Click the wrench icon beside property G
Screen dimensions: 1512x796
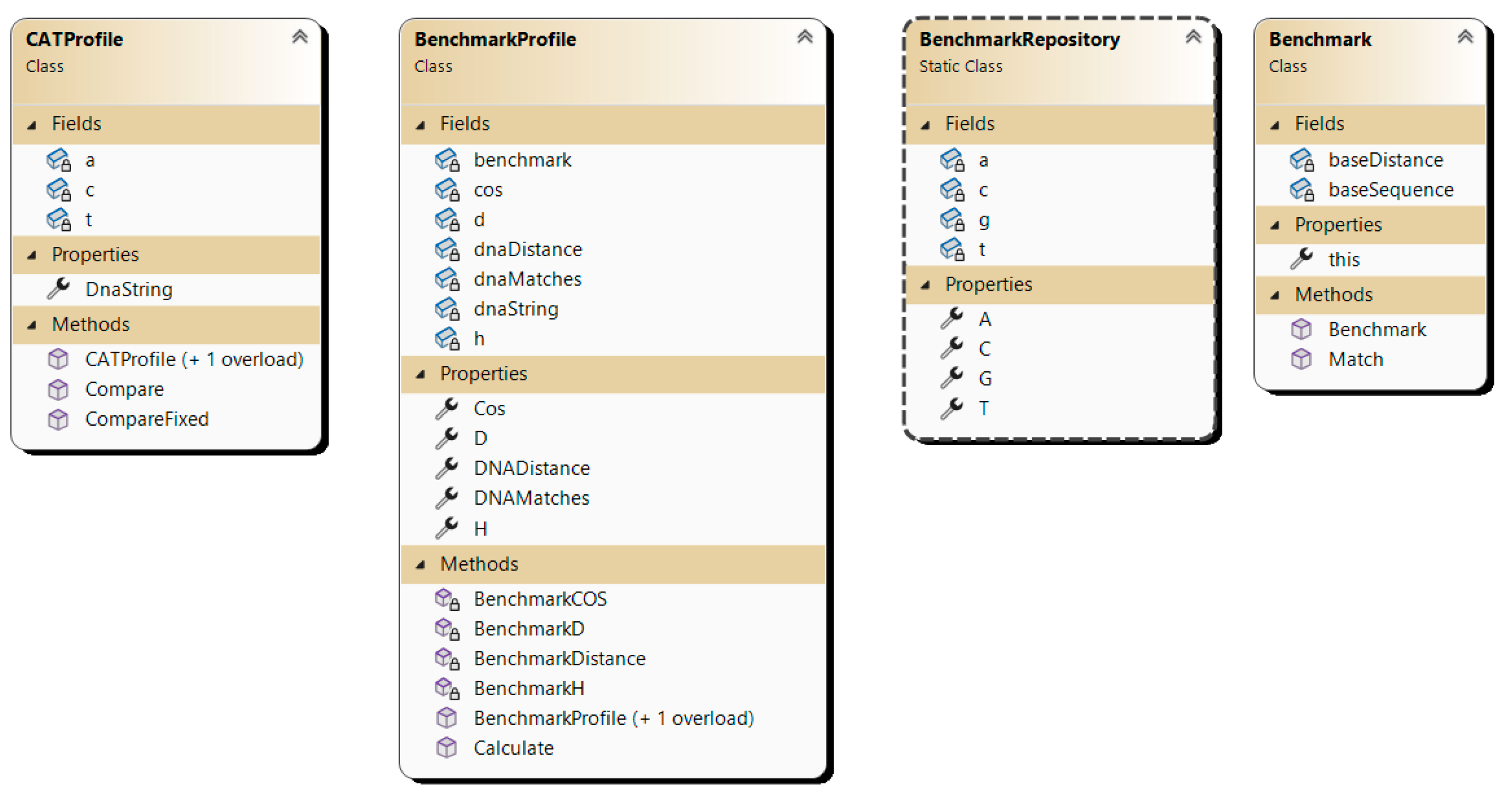pyautogui.click(x=951, y=378)
